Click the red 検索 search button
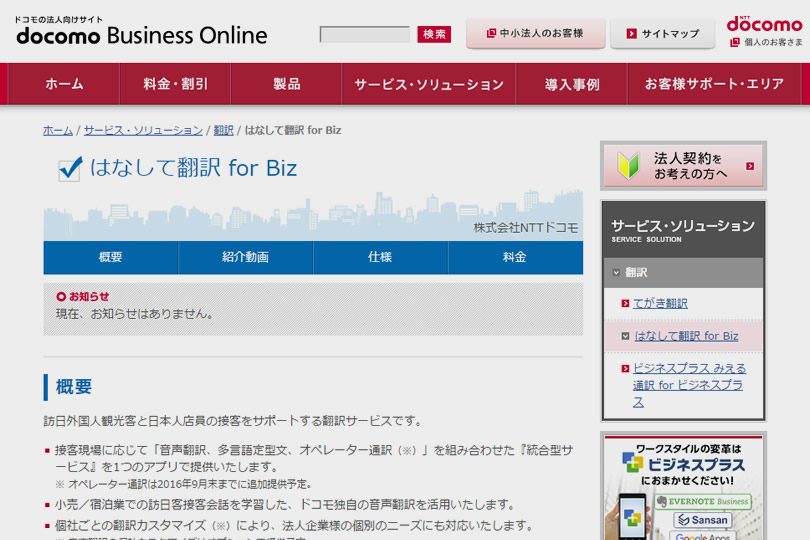810x540 pixels. (x=434, y=35)
